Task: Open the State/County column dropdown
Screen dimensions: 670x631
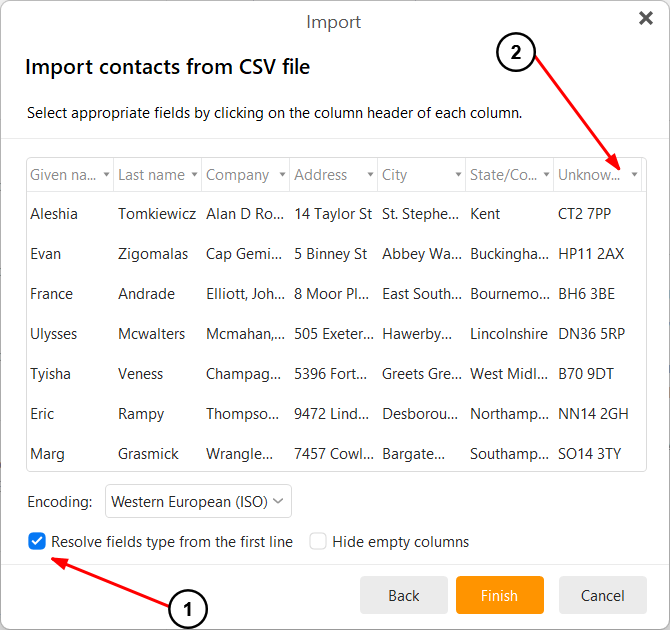Action: [x=546, y=175]
